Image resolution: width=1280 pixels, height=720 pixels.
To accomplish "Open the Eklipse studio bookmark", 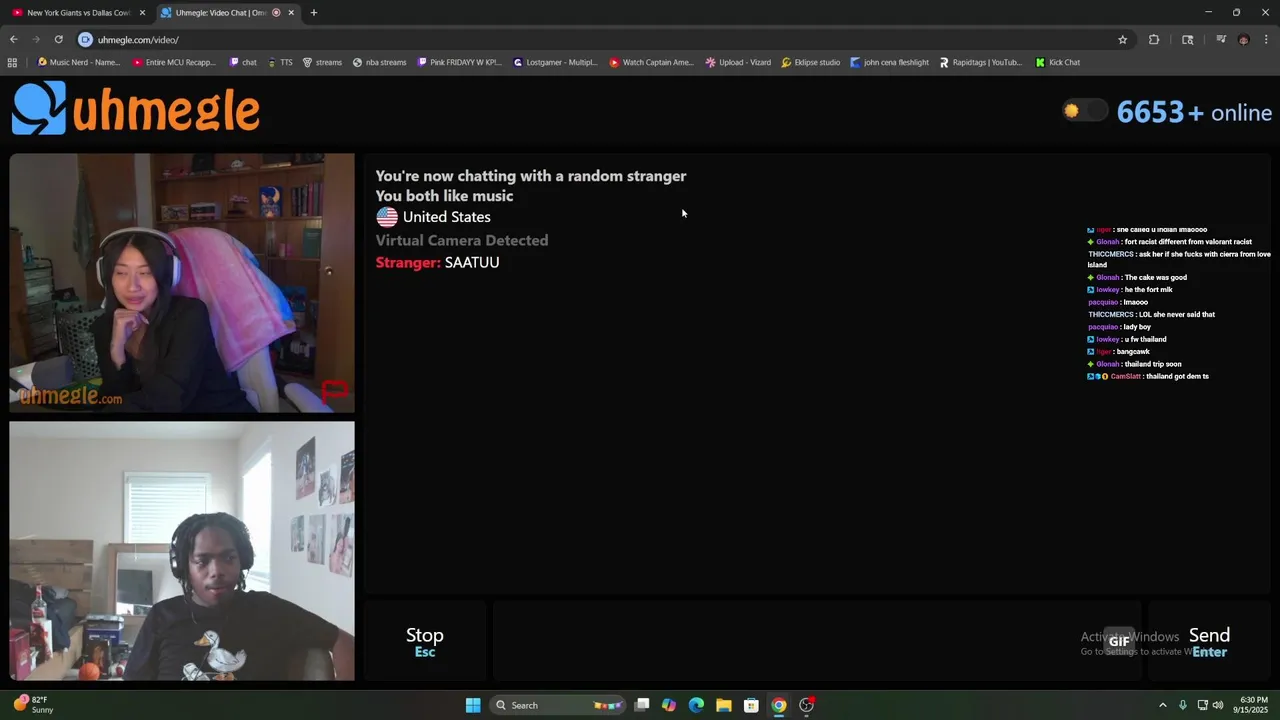I will (x=810, y=62).
